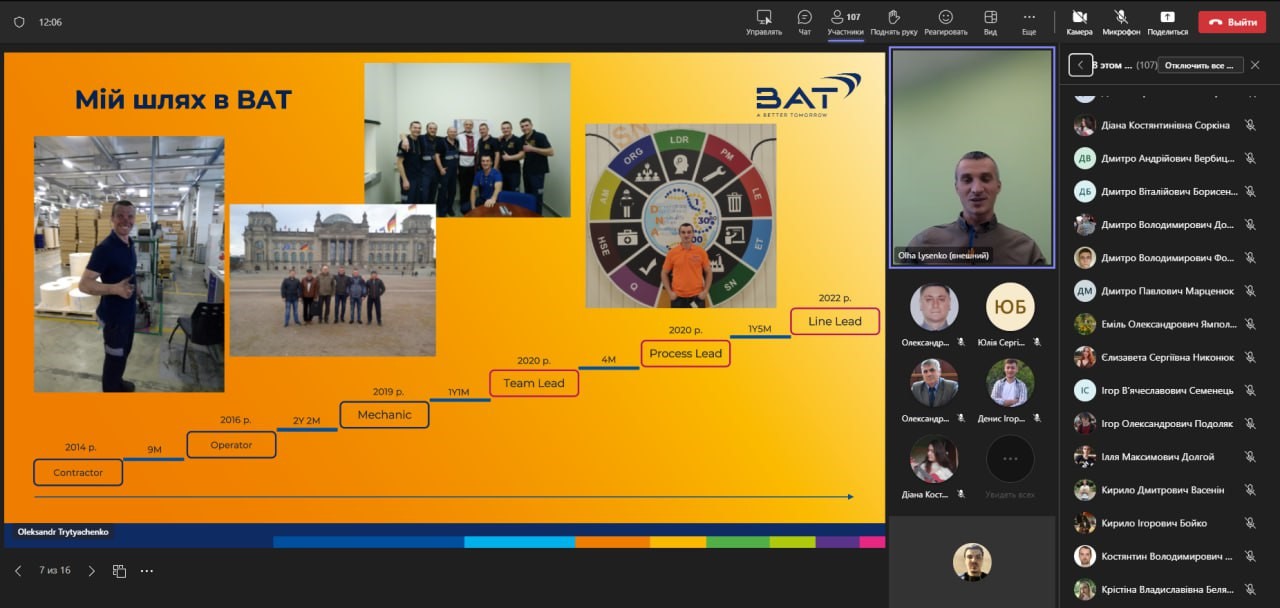Screen dimensions: 1280x608
Task: Click the mic icon for Дмитро Віталійович Борисен...
Action: (1250, 192)
